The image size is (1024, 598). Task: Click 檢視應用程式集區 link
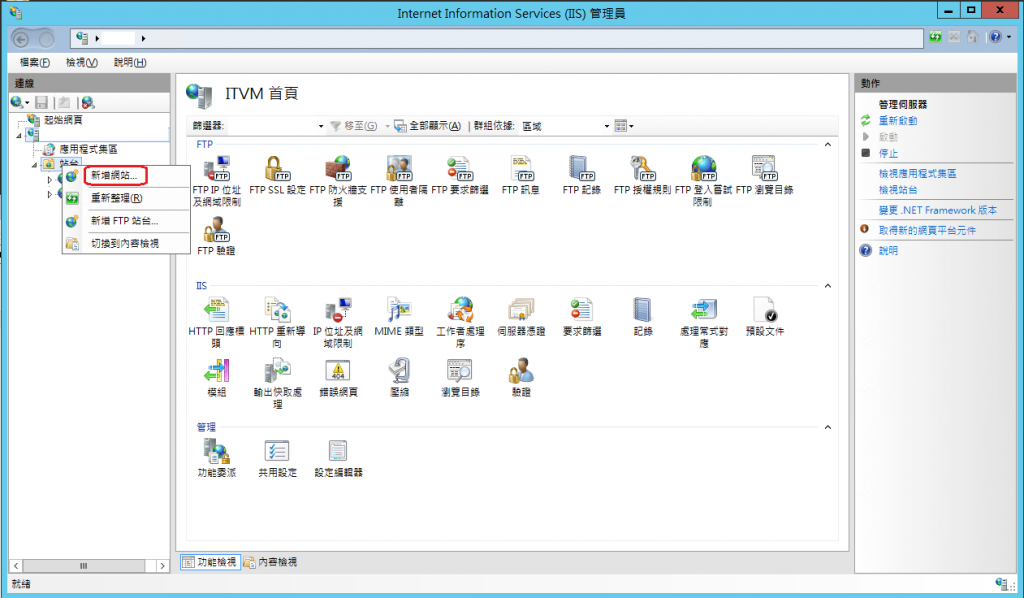[x=917, y=173]
